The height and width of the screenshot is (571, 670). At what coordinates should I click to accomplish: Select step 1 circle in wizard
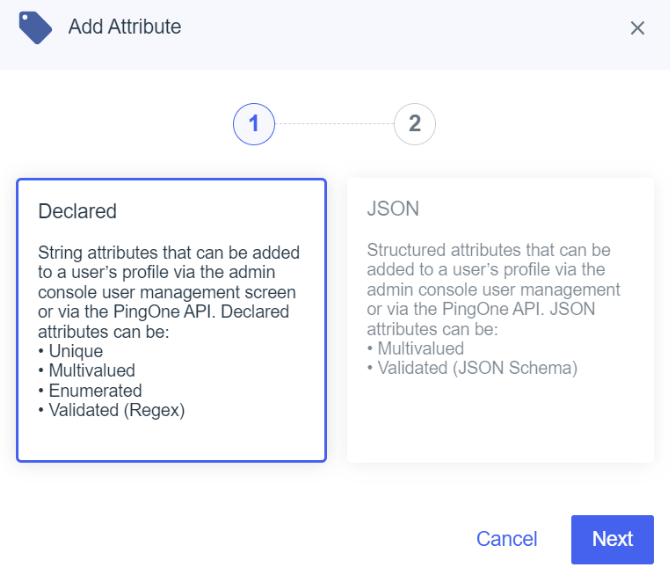(x=254, y=124)
